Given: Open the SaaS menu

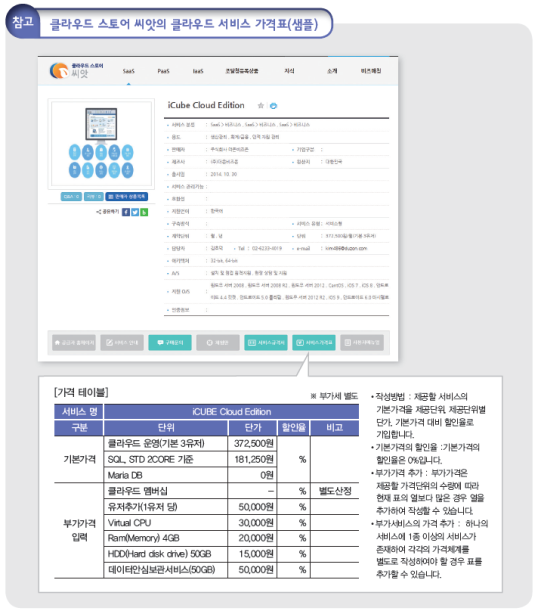Looking at the screenshot, I should [x=129, y=71].
